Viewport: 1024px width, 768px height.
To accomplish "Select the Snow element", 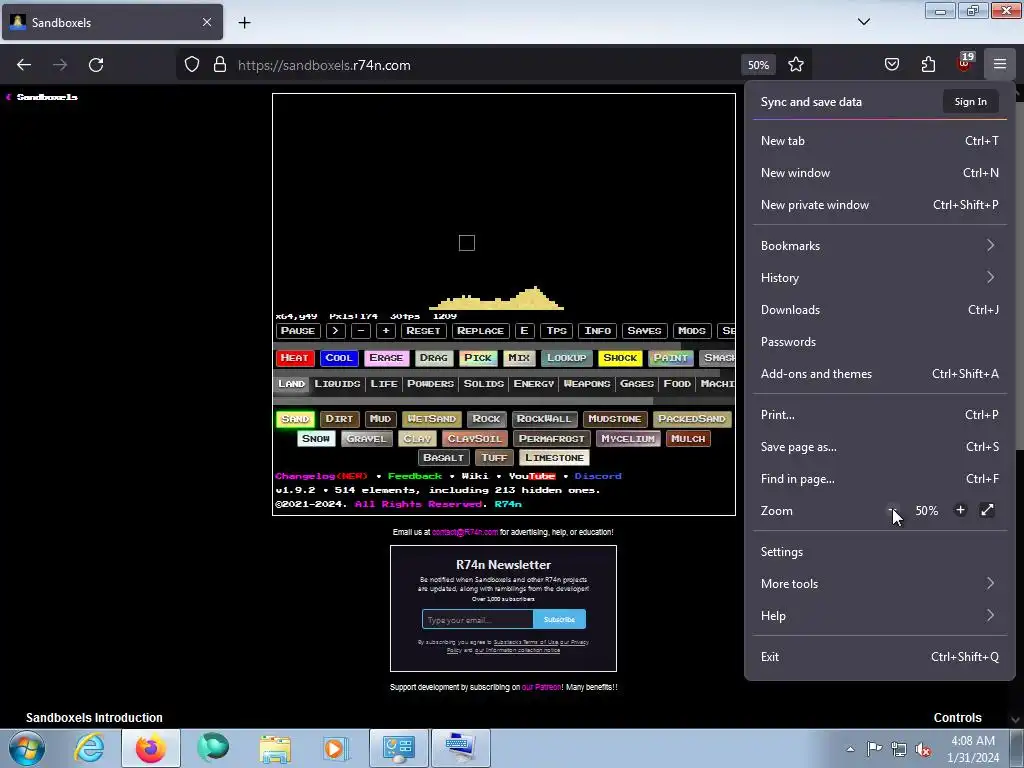I will [x=316, y=438].
